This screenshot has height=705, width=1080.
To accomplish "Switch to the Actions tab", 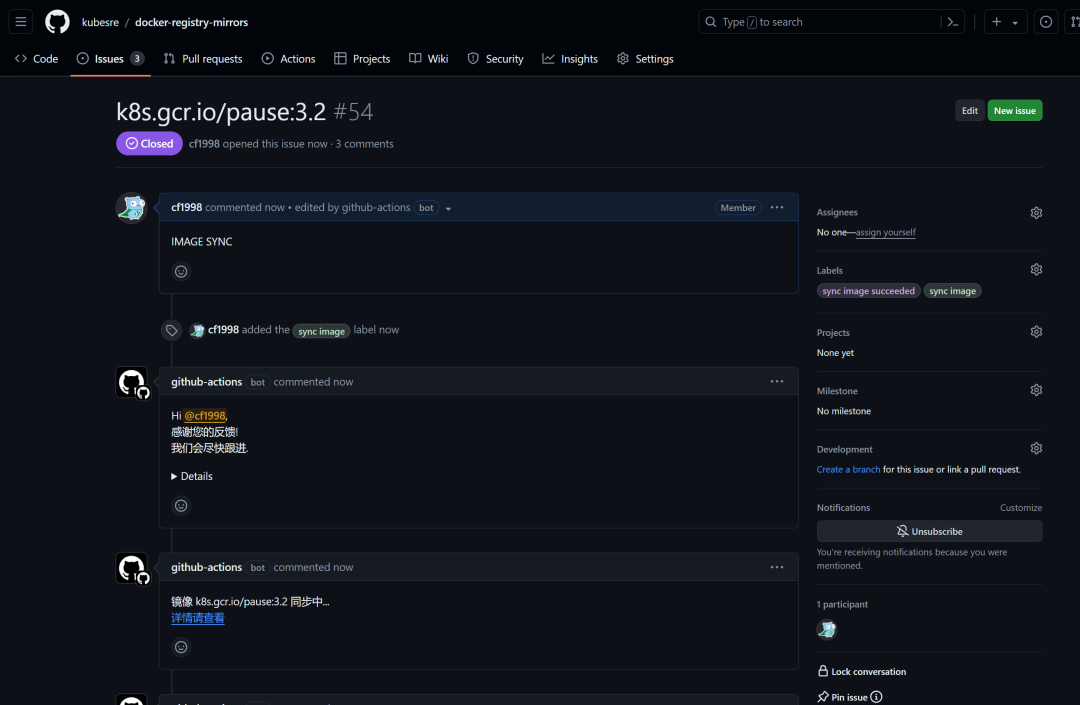I will 289,59.
